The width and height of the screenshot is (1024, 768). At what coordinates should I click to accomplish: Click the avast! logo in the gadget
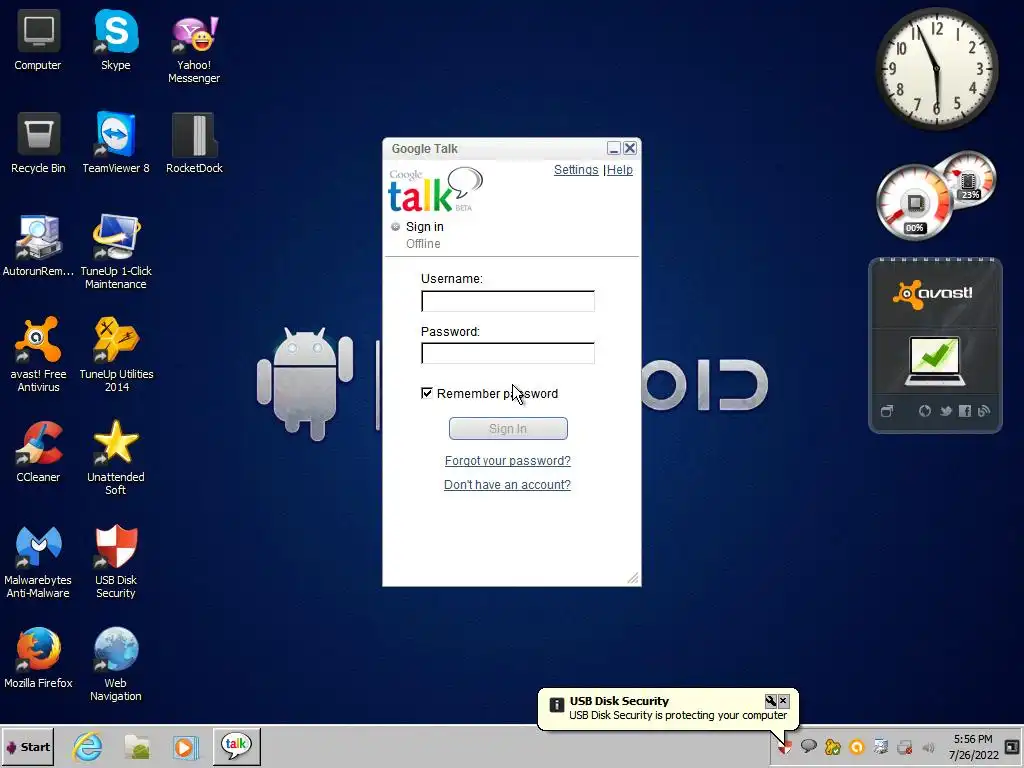933,293
